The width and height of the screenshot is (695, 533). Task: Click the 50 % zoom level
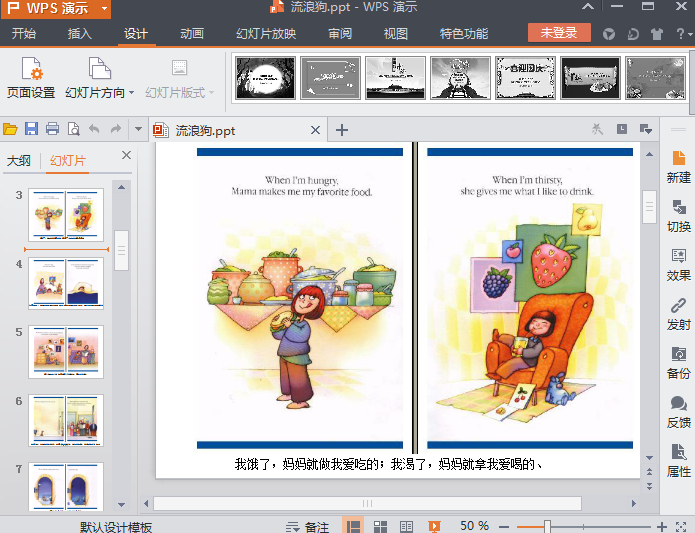pyautogui.click(x=474, y=526)
